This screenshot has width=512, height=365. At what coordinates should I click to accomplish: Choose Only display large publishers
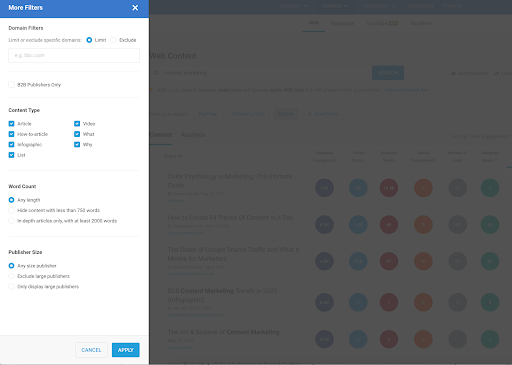11,286
